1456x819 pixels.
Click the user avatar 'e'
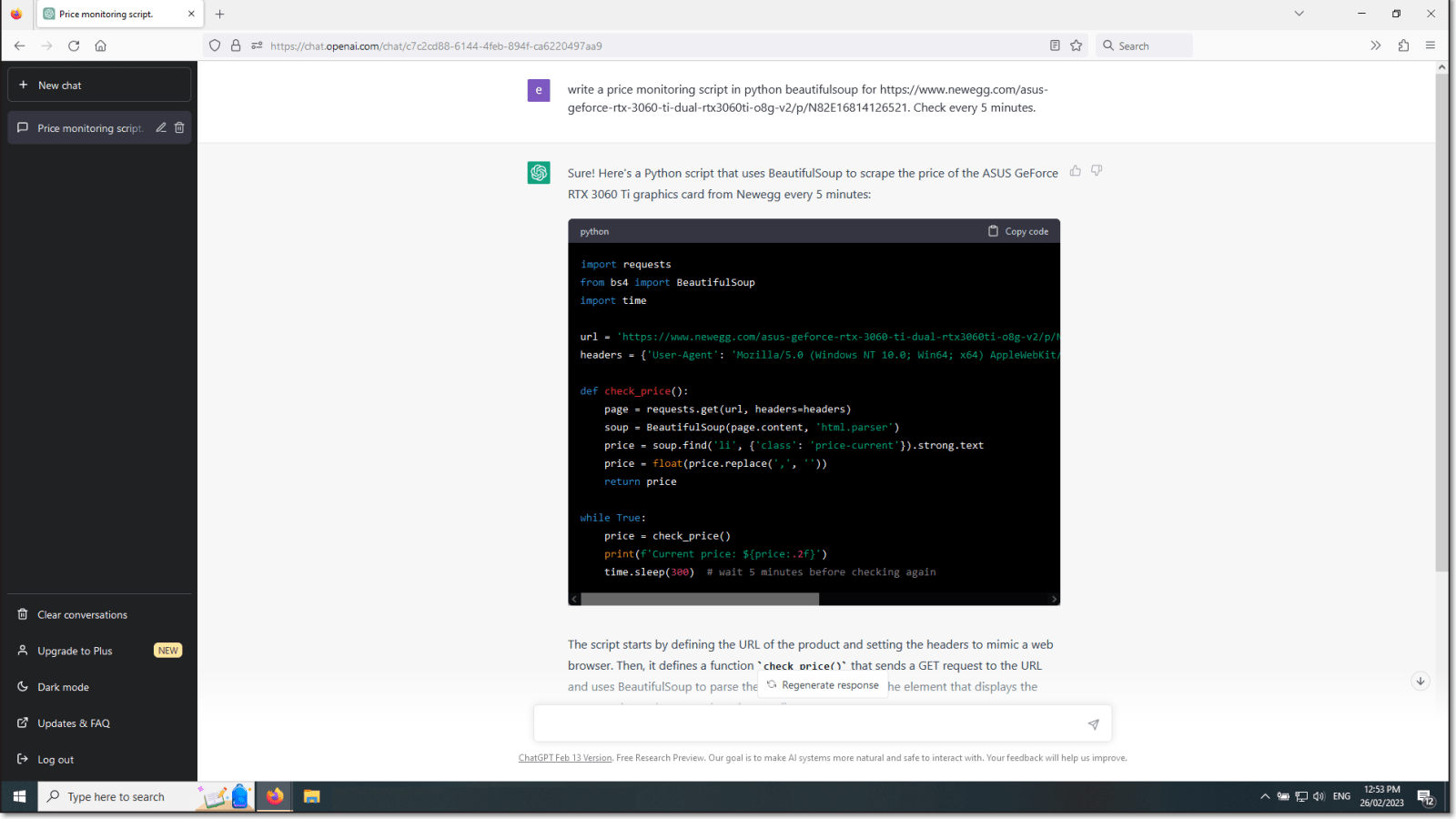[539, 90]
